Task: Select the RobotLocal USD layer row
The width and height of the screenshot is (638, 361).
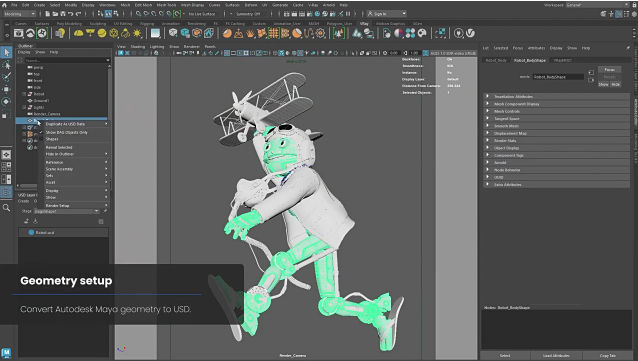Action: pos(63,232)
